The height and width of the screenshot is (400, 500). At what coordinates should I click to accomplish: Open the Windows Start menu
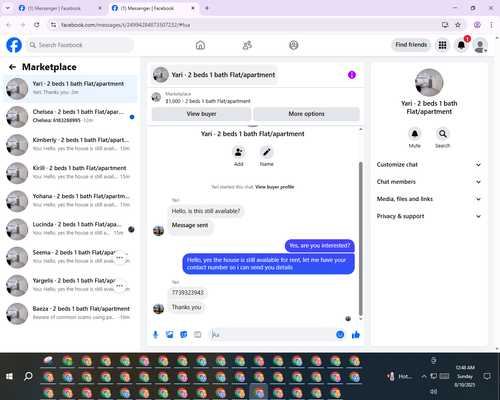[x=9, y=377]
